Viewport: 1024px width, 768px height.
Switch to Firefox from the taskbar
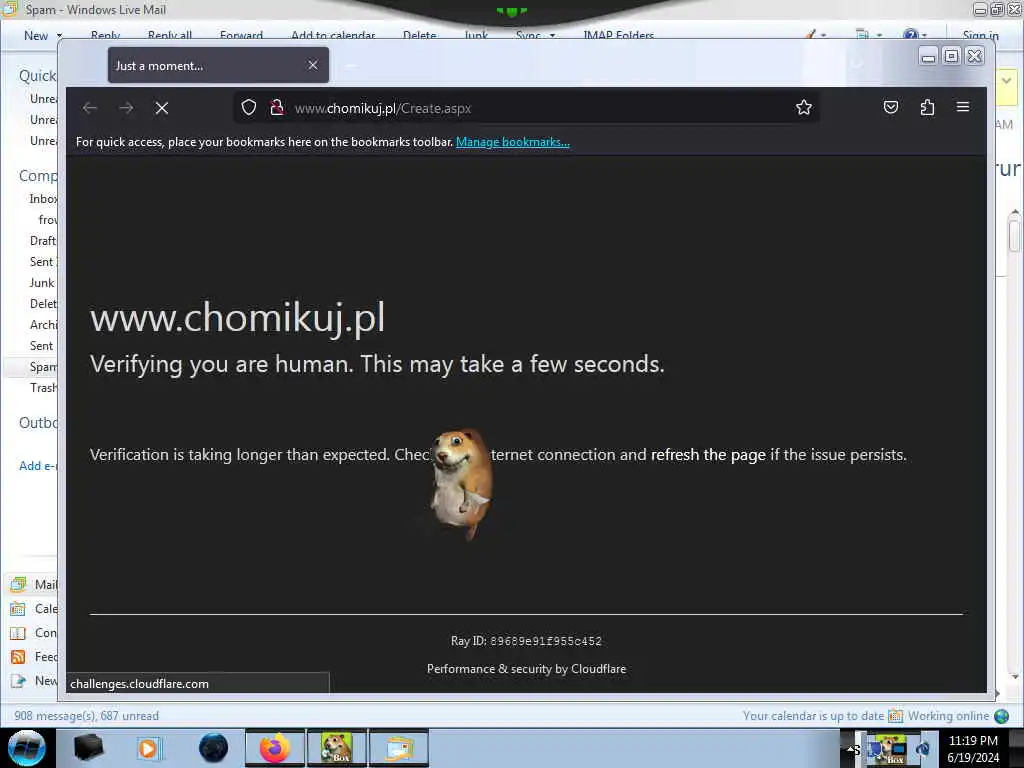click(x=275, y=748)
